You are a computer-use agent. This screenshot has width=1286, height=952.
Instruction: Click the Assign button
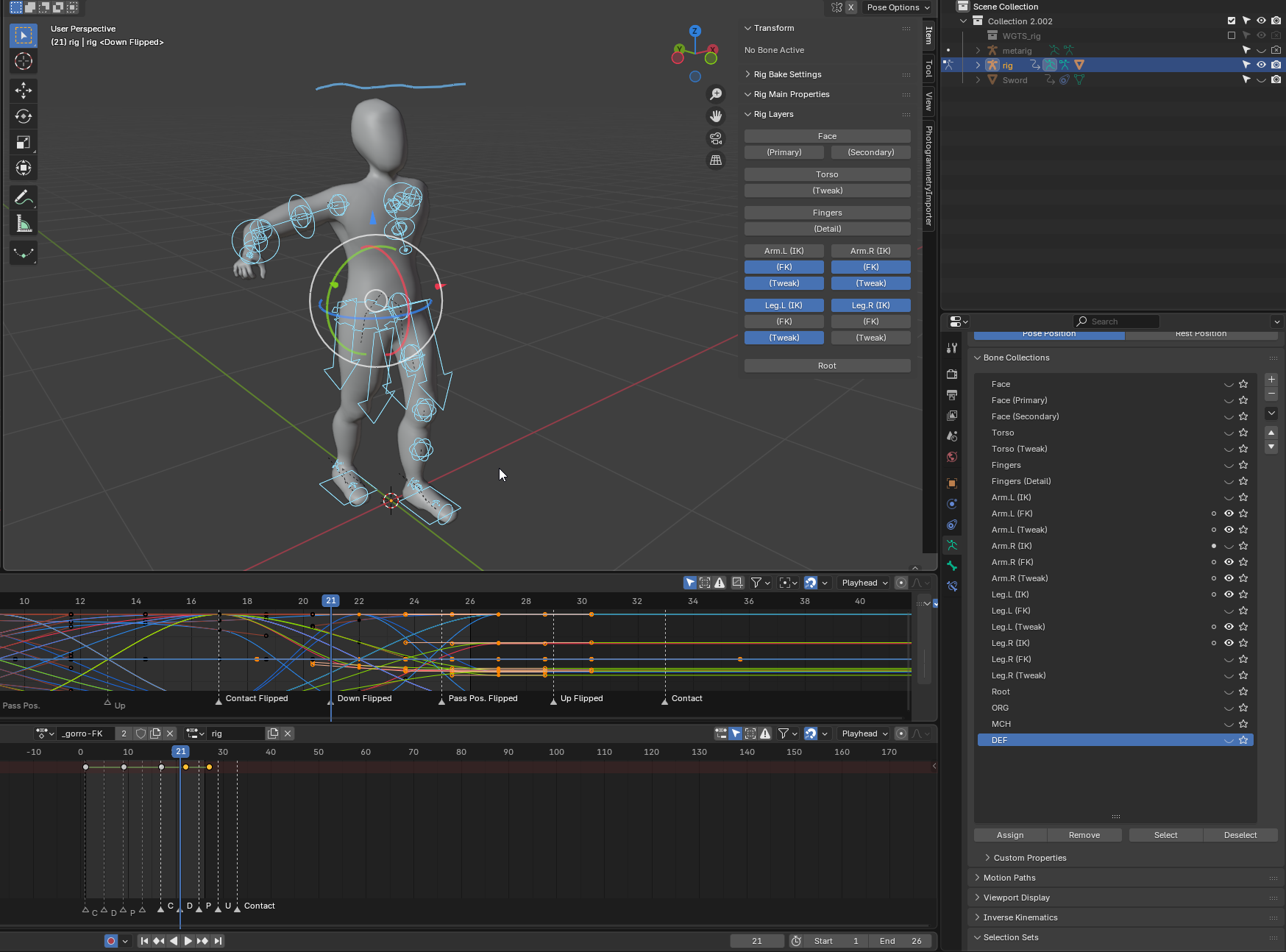click(1009, 835)
